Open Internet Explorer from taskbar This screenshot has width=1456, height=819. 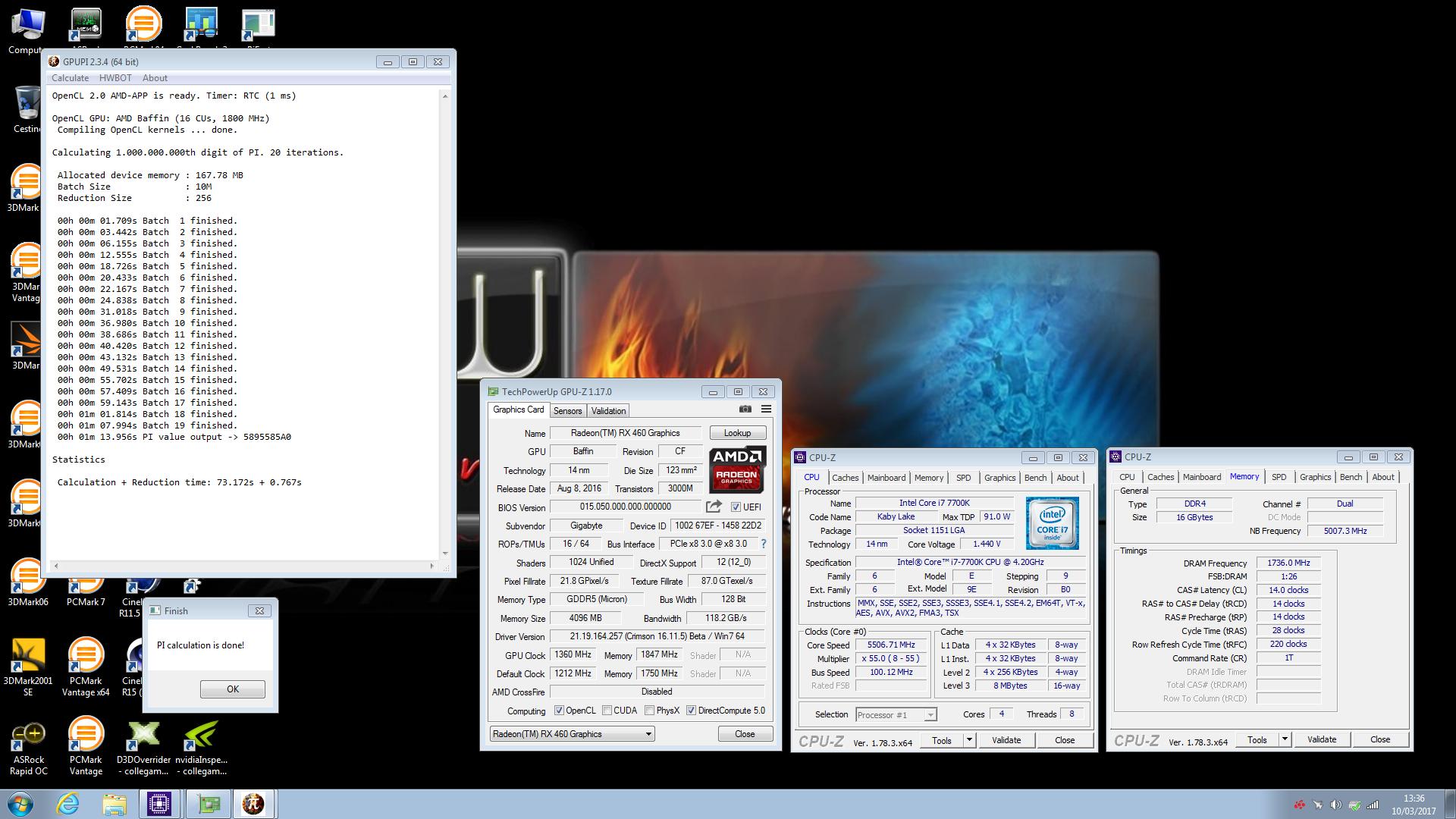67,804
